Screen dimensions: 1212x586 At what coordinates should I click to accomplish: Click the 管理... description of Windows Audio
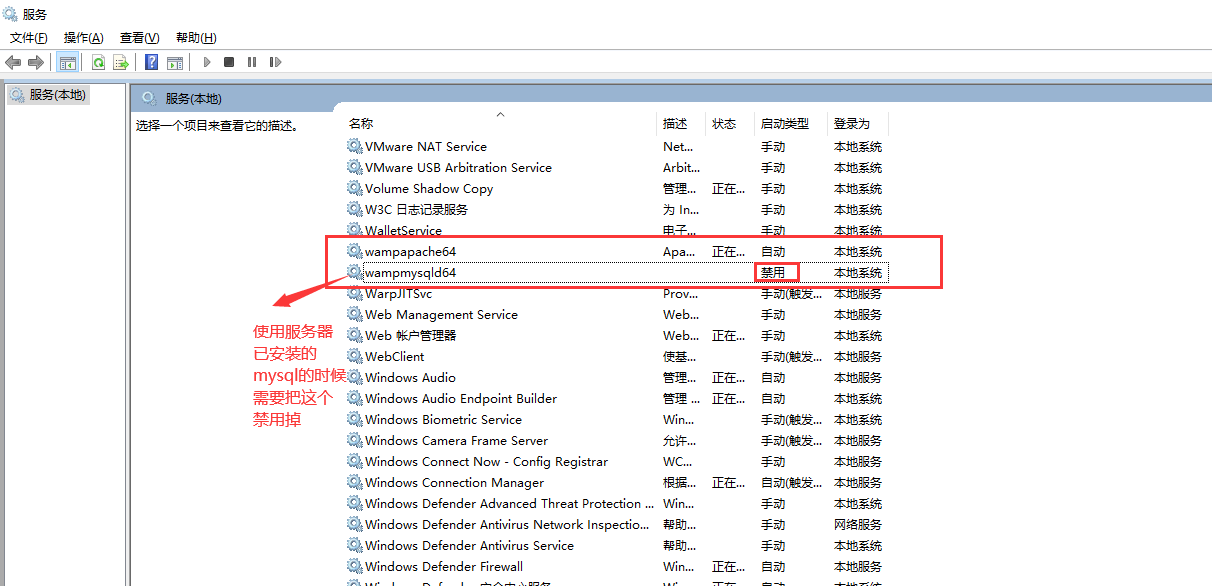(x=680, y=377)
